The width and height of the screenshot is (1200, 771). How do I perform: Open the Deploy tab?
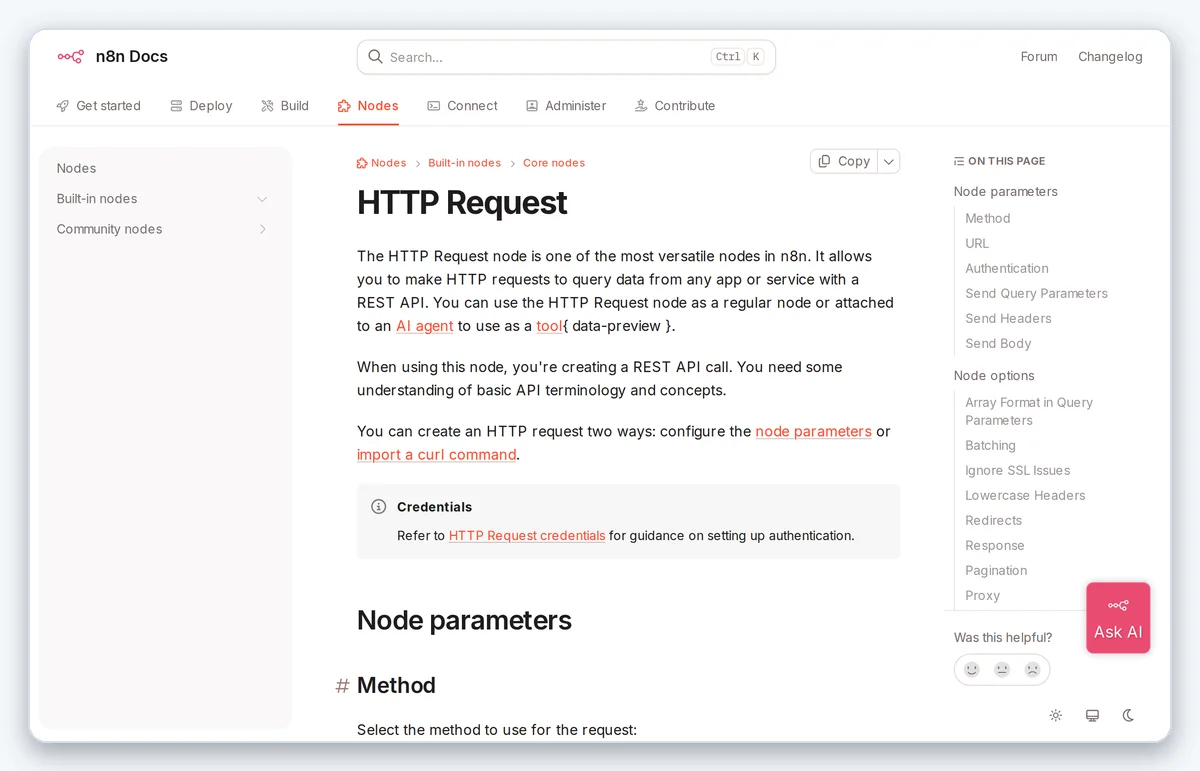point(201,106)
